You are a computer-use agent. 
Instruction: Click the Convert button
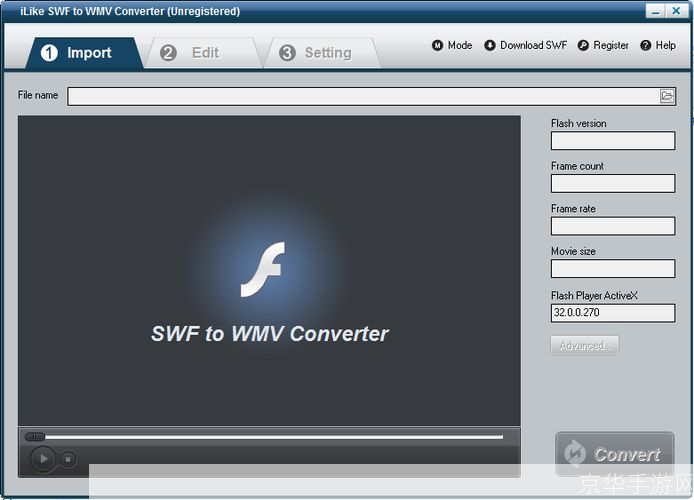(615, 454)
